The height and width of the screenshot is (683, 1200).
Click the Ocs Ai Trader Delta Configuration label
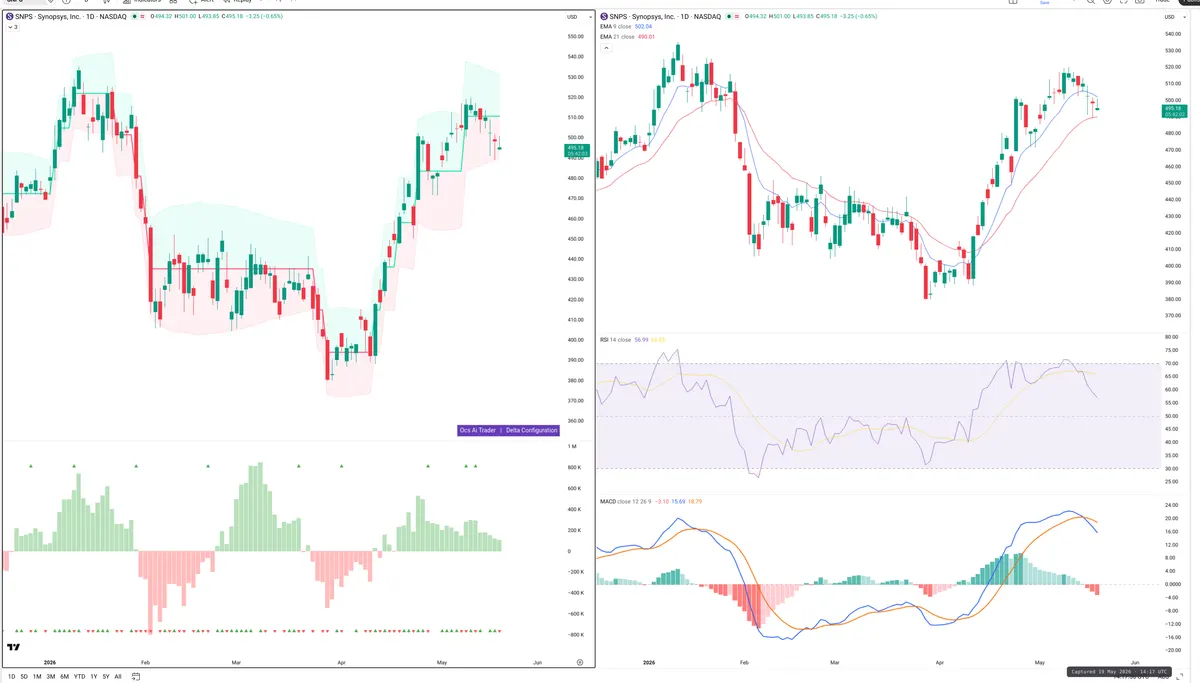coord(508,431)
